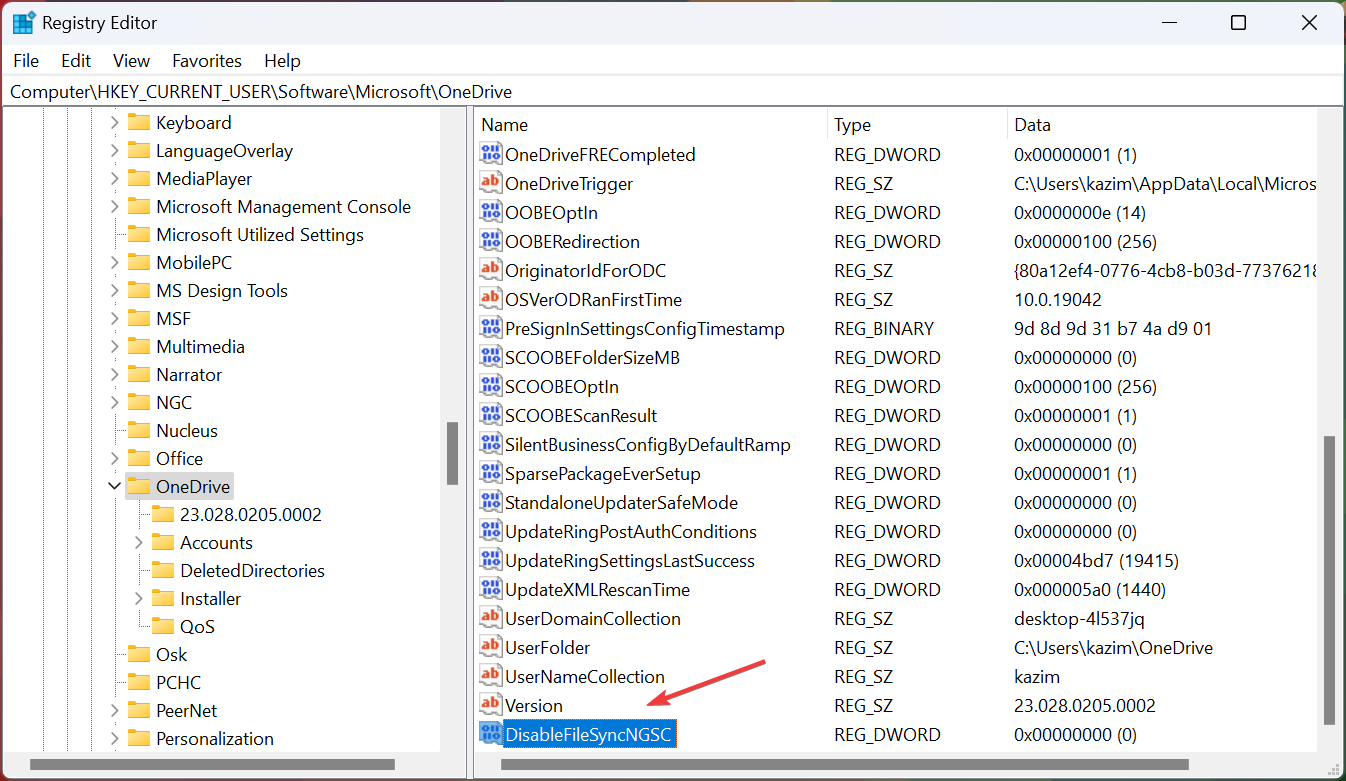1346x781 pixels.
Task: Click the UserNameCollection string icon
Action: pyautogui.click(x=490, y=676)
